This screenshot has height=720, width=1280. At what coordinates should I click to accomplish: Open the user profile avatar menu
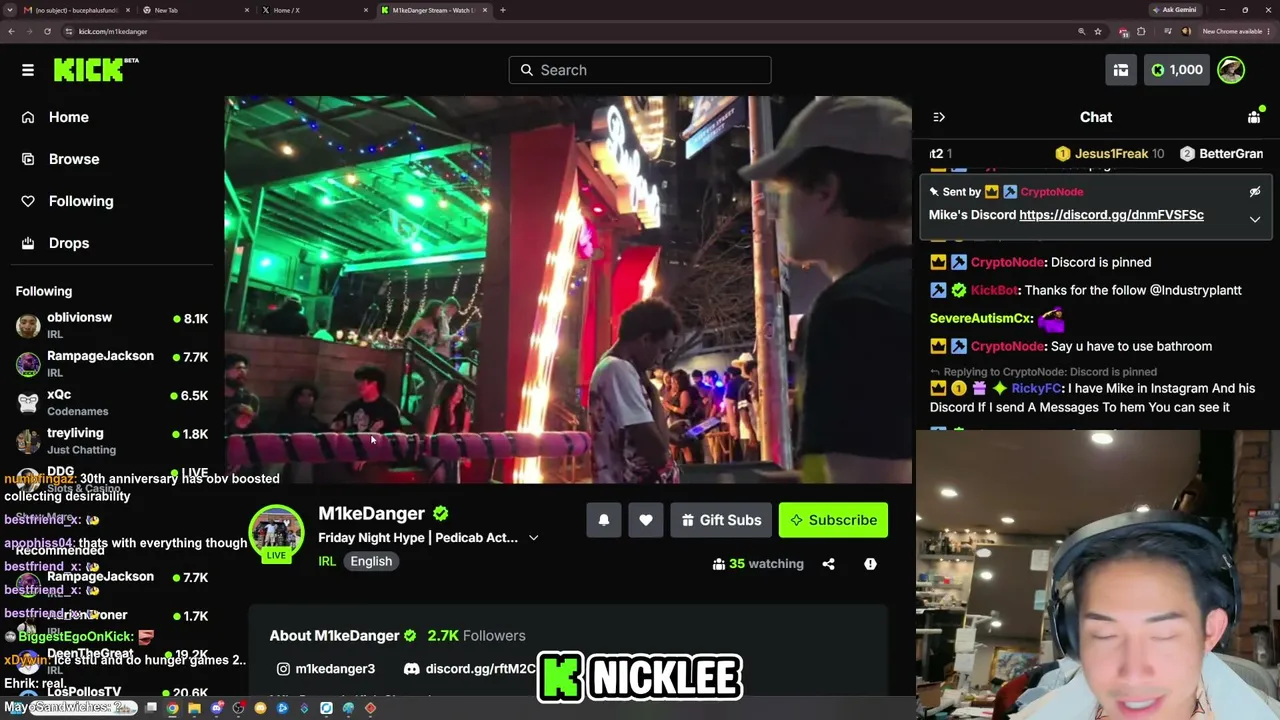pos(1231,70)
